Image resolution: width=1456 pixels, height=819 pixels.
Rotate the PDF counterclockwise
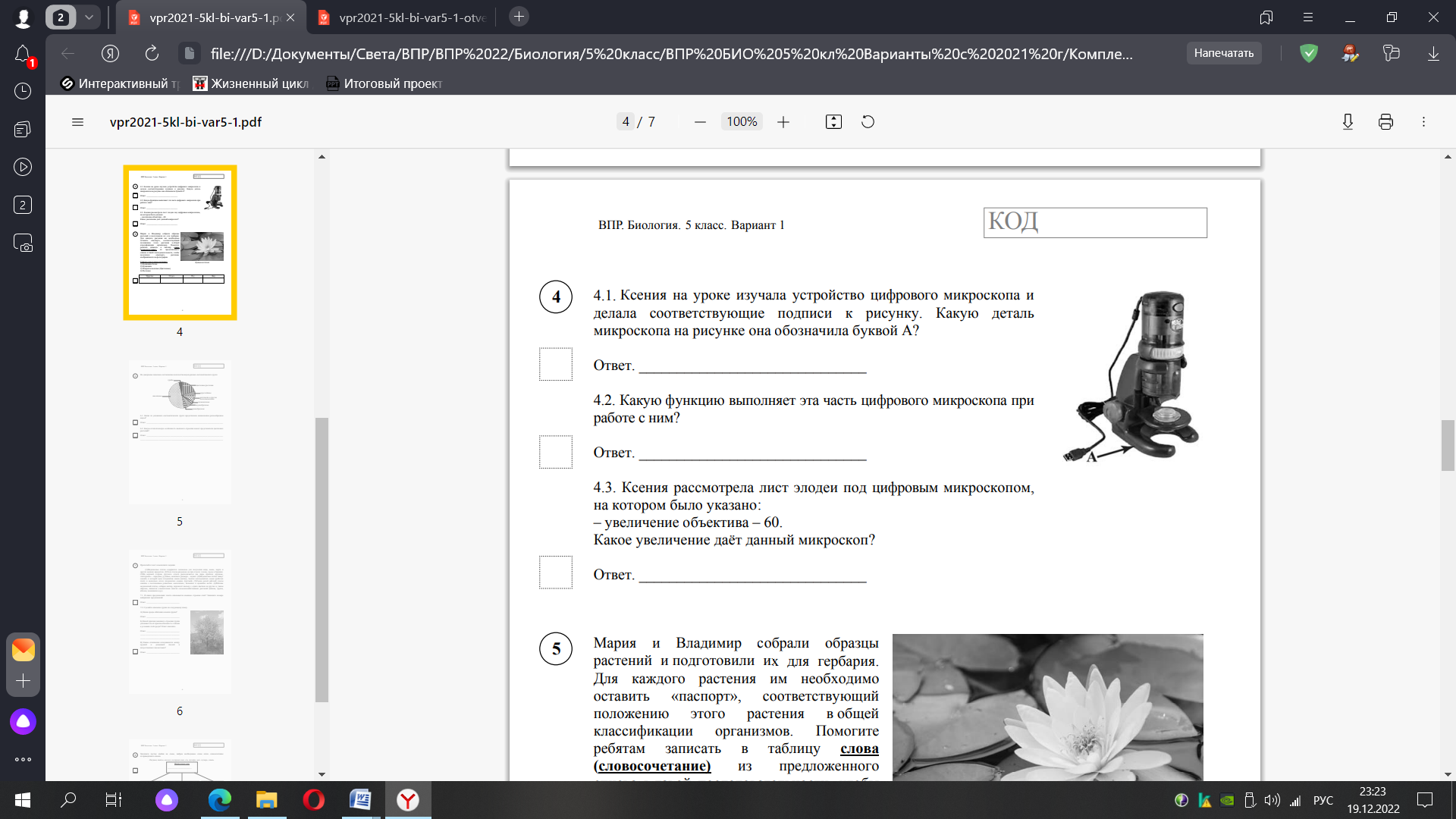tap(868, 122)
